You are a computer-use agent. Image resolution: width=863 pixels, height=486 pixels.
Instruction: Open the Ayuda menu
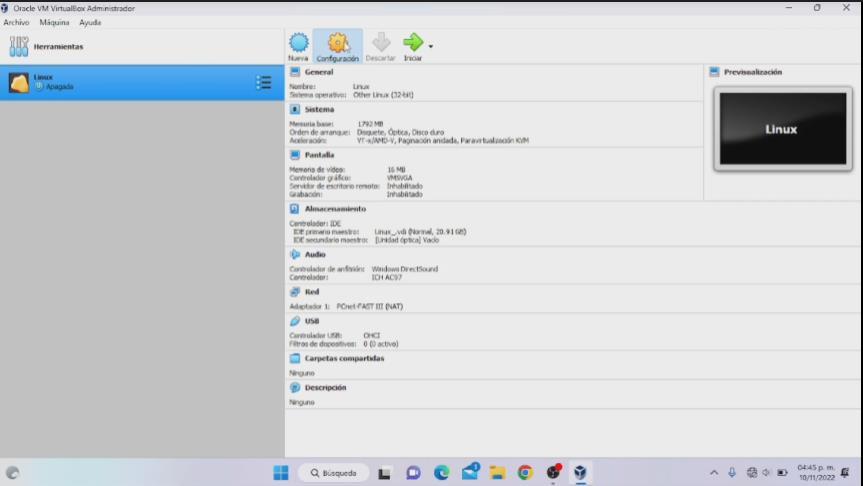click(90, 23)
